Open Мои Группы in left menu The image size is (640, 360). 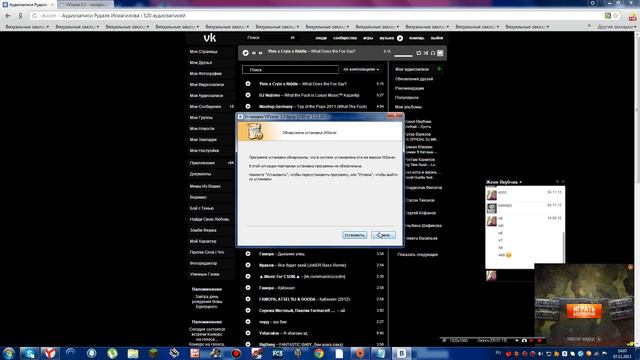(x=201, y=118)
